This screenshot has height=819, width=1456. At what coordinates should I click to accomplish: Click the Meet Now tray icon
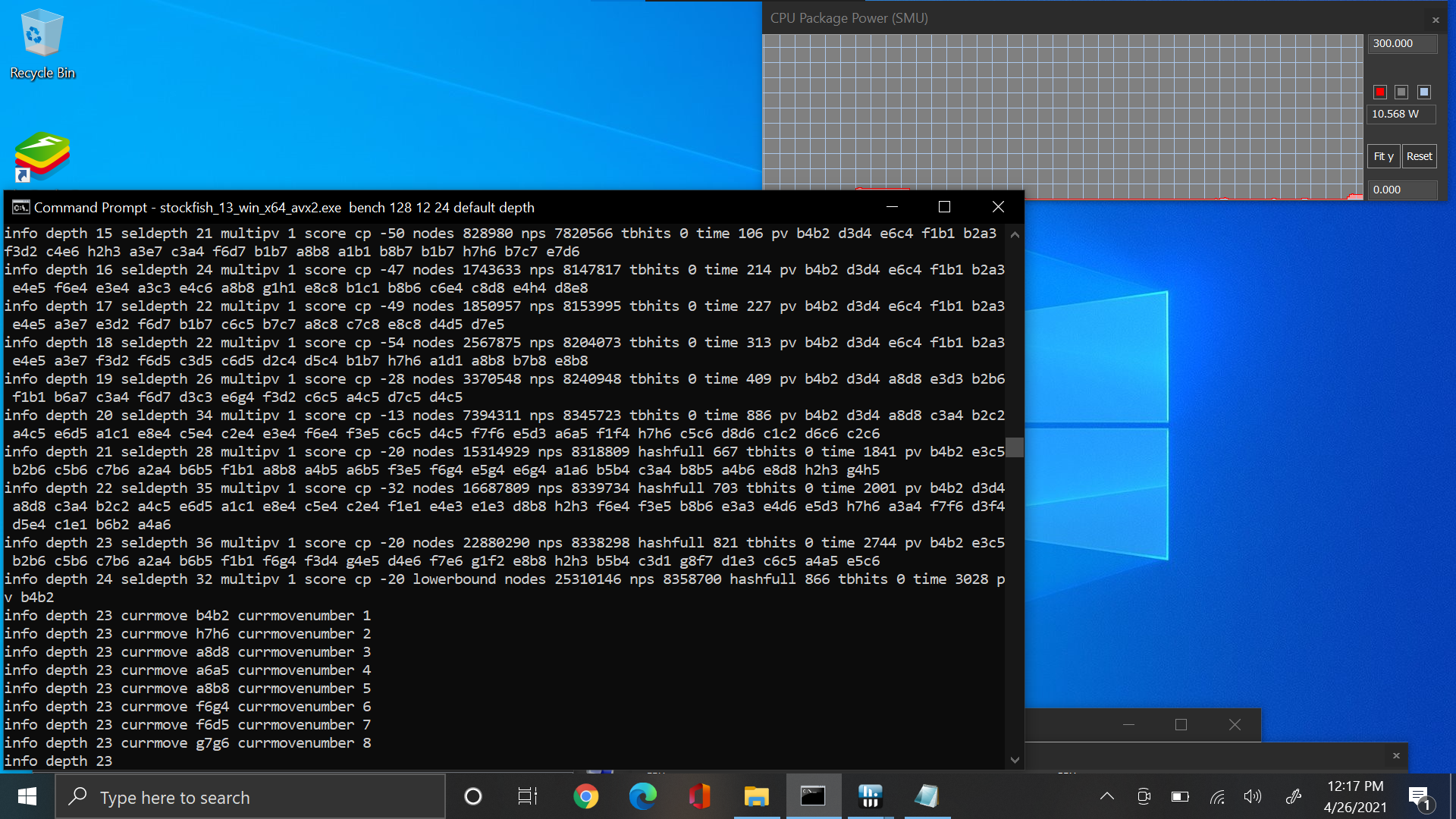point(1144,796)
